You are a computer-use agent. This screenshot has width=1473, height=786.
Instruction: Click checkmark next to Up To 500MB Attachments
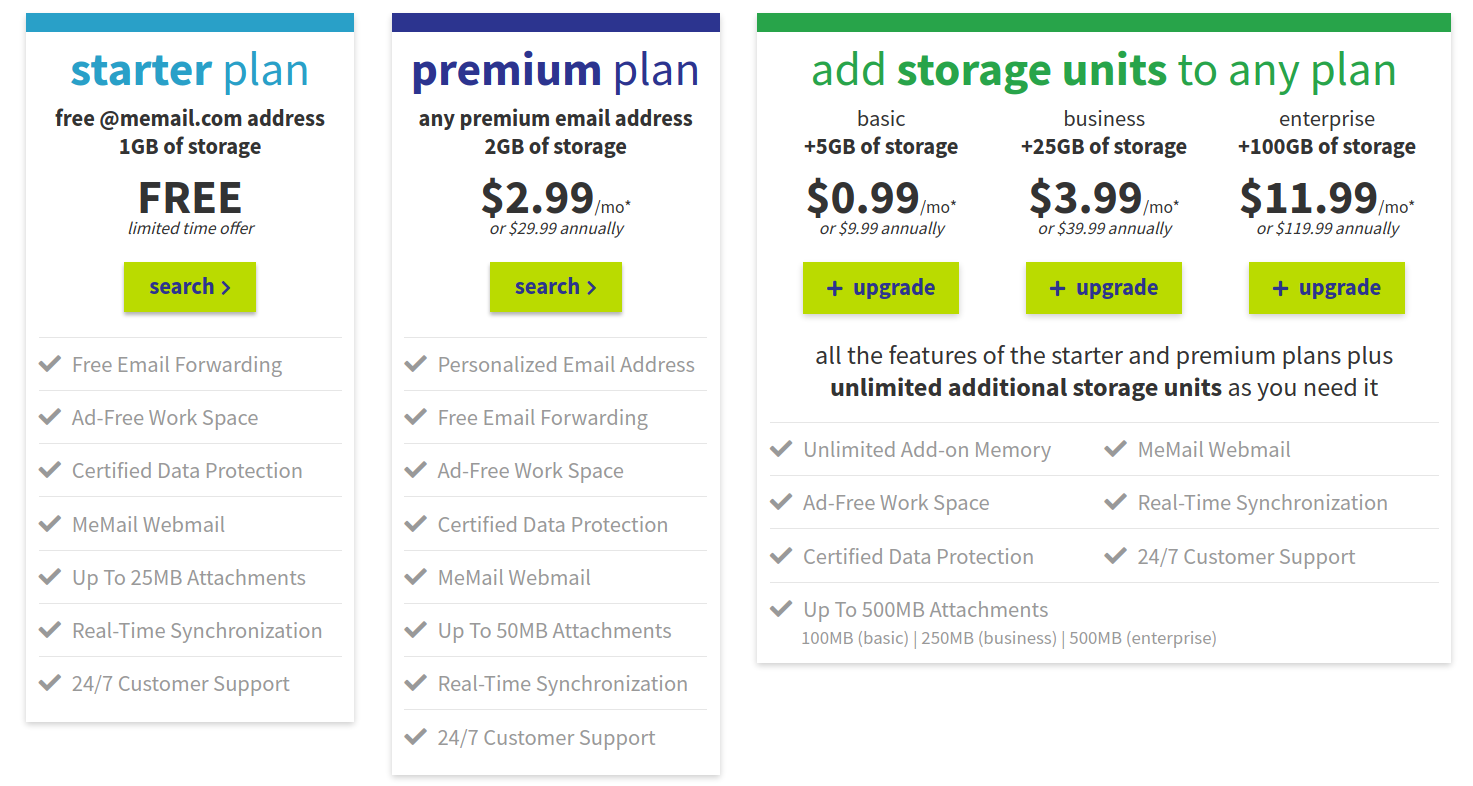pos(781,608)
